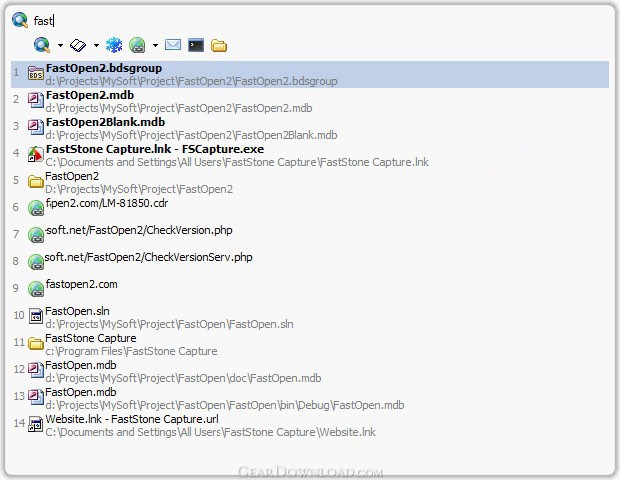The height and width of the screenshot is (480, 620).
Task: Select the FastOpen2 folder result
Action: [x=310, y=182]
